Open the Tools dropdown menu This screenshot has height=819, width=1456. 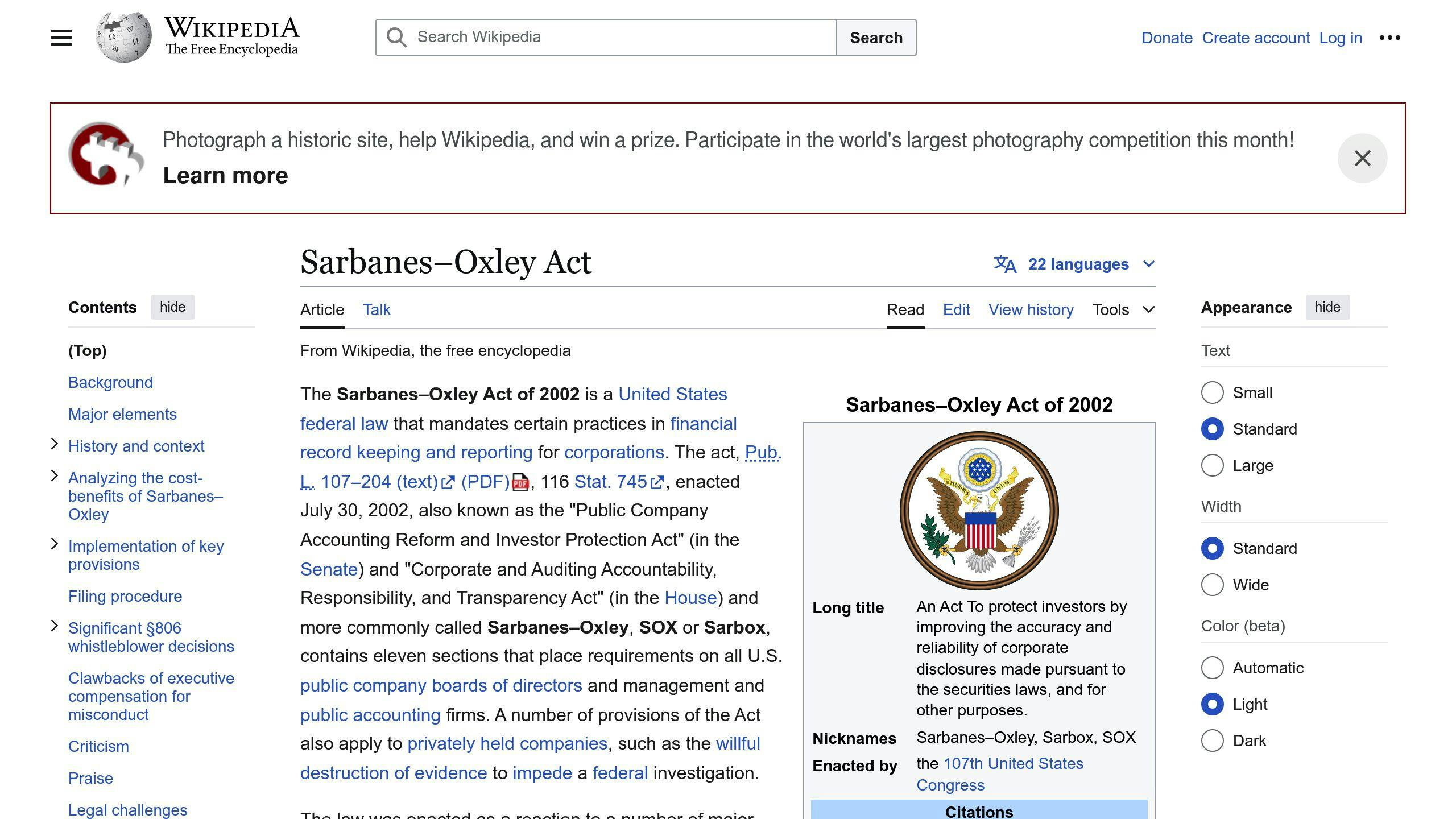tap(1123, 309)
